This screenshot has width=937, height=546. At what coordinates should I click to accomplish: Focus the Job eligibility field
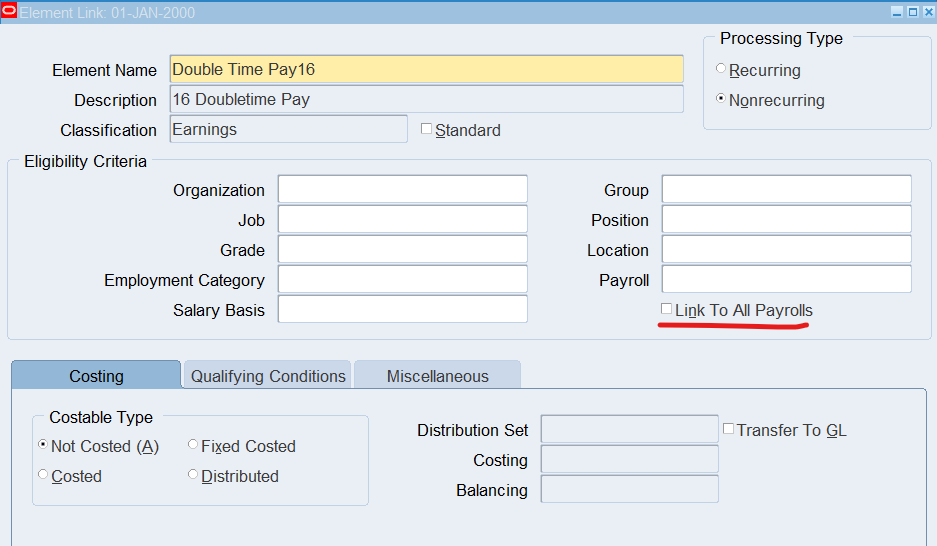(402, 220)
